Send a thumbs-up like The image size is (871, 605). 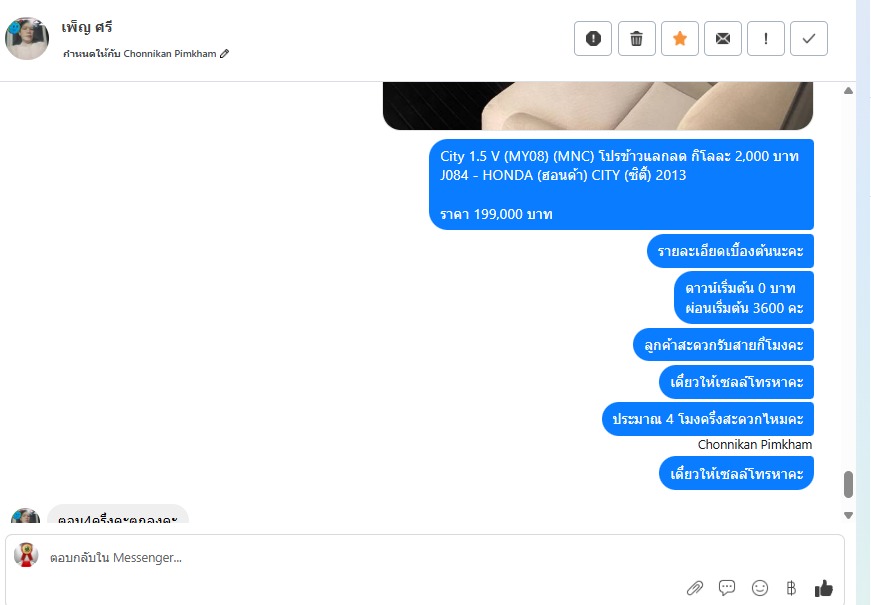click(x=823, y=588)
